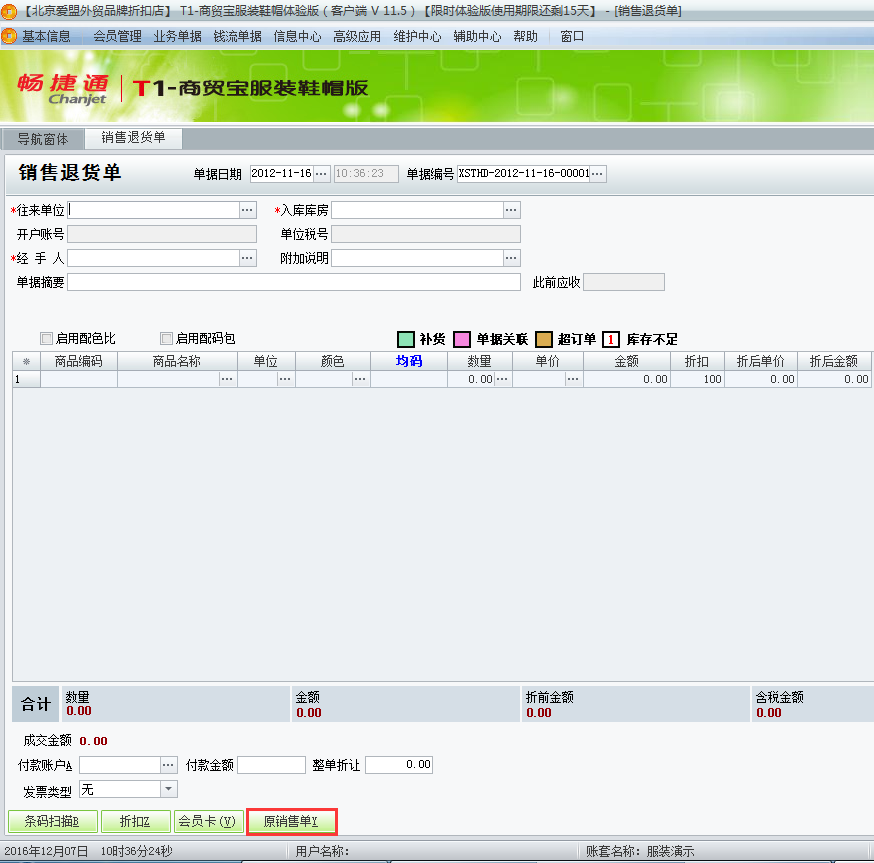Click the tan 超订单 color legend swatch
This screenshot has height=863, width=874.
[x=543, y=339]
